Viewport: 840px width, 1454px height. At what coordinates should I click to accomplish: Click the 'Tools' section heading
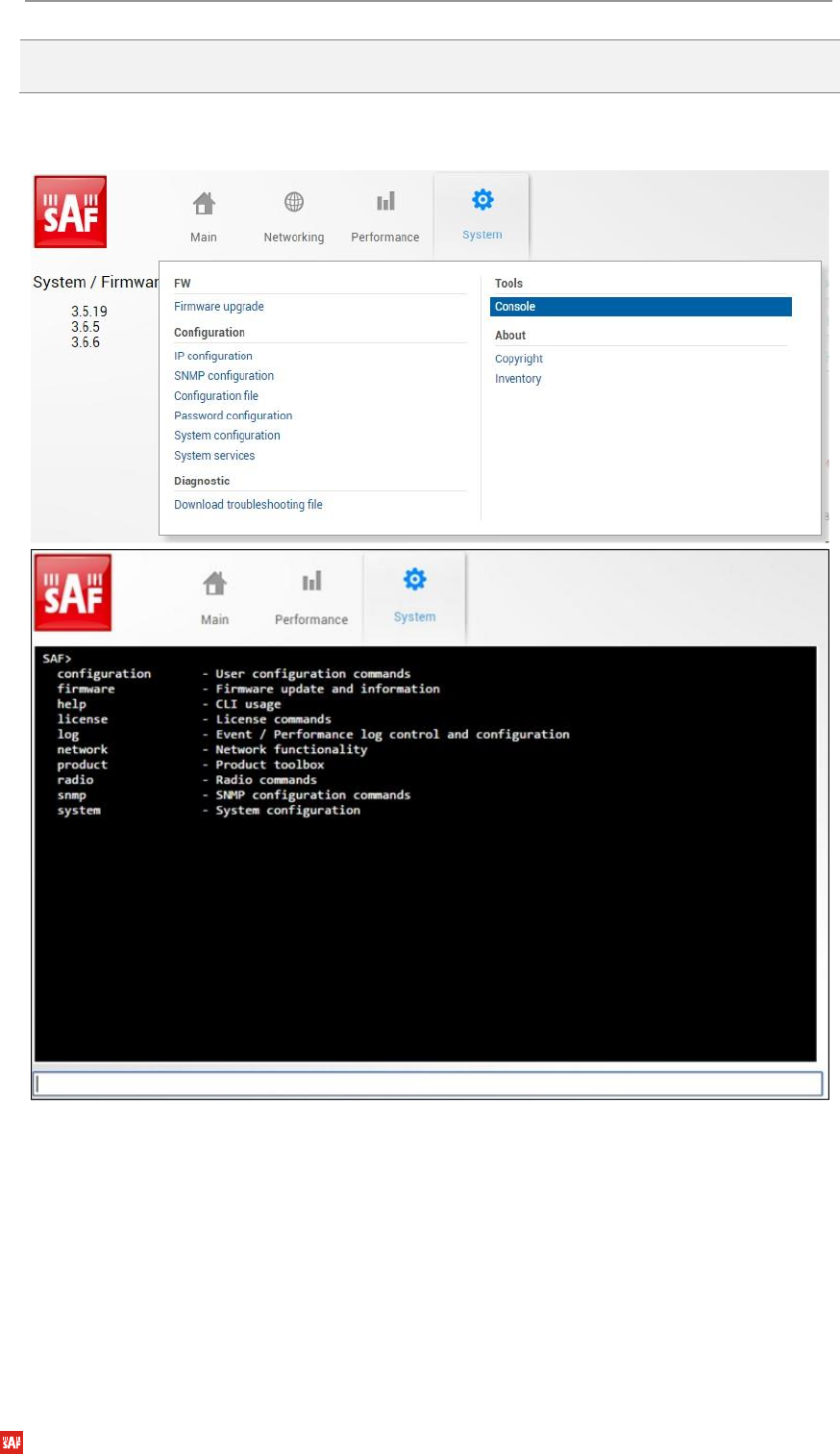click(508, 284)
